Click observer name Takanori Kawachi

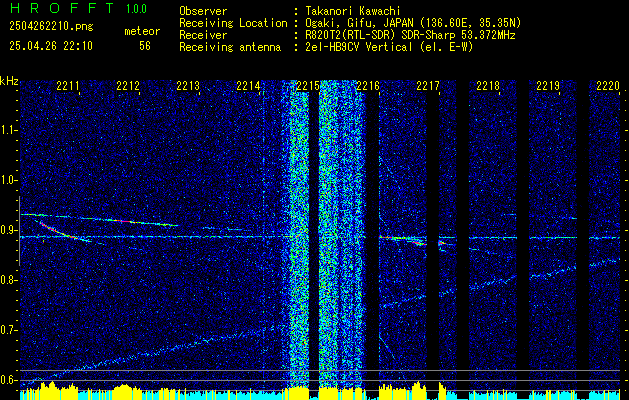[353, 11]
